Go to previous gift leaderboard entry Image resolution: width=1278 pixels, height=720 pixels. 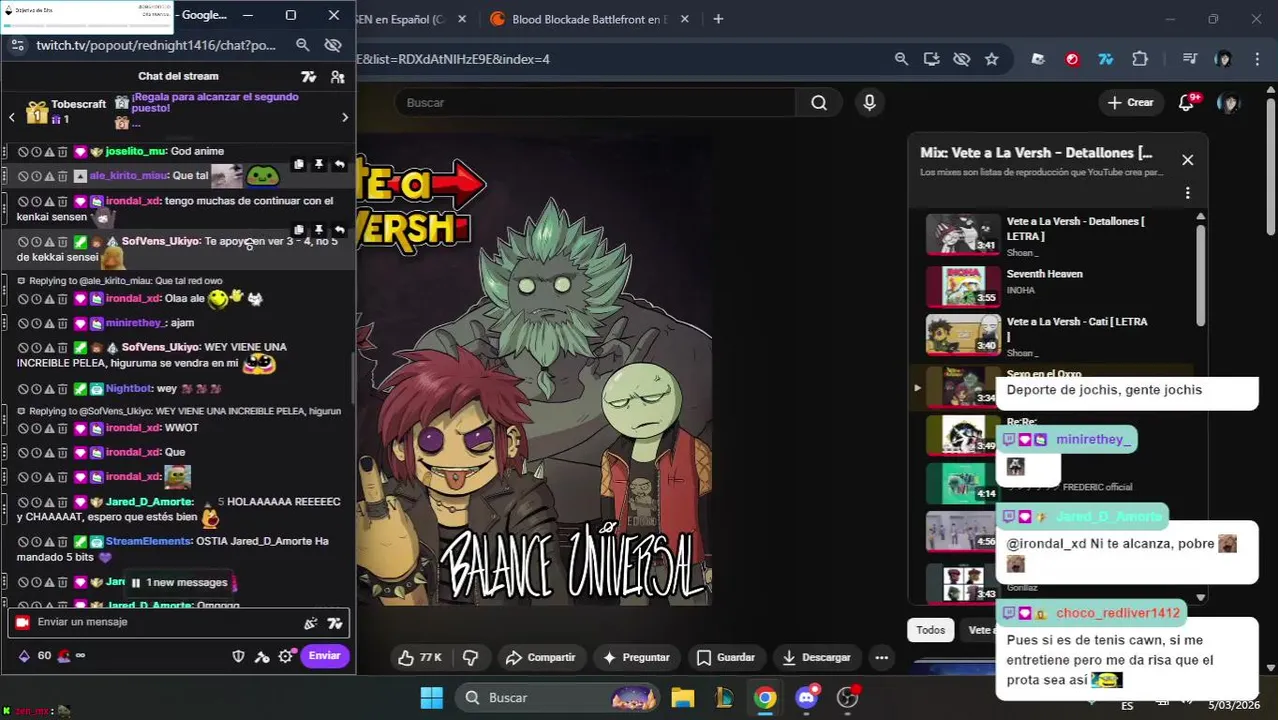click(x=12, y=118)
